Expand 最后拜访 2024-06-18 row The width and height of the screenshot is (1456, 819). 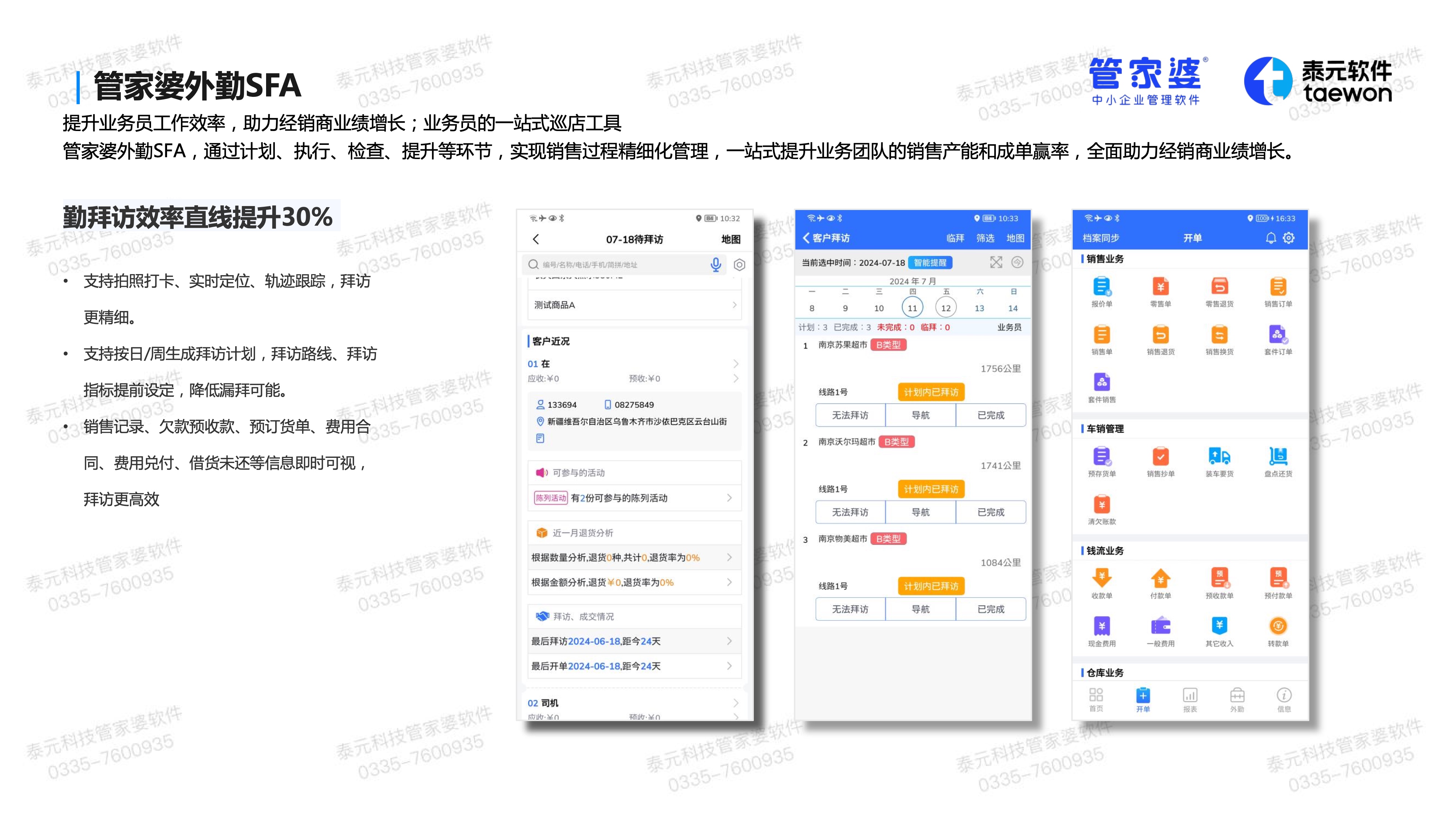pyautogui.click(x=634, y=641)
